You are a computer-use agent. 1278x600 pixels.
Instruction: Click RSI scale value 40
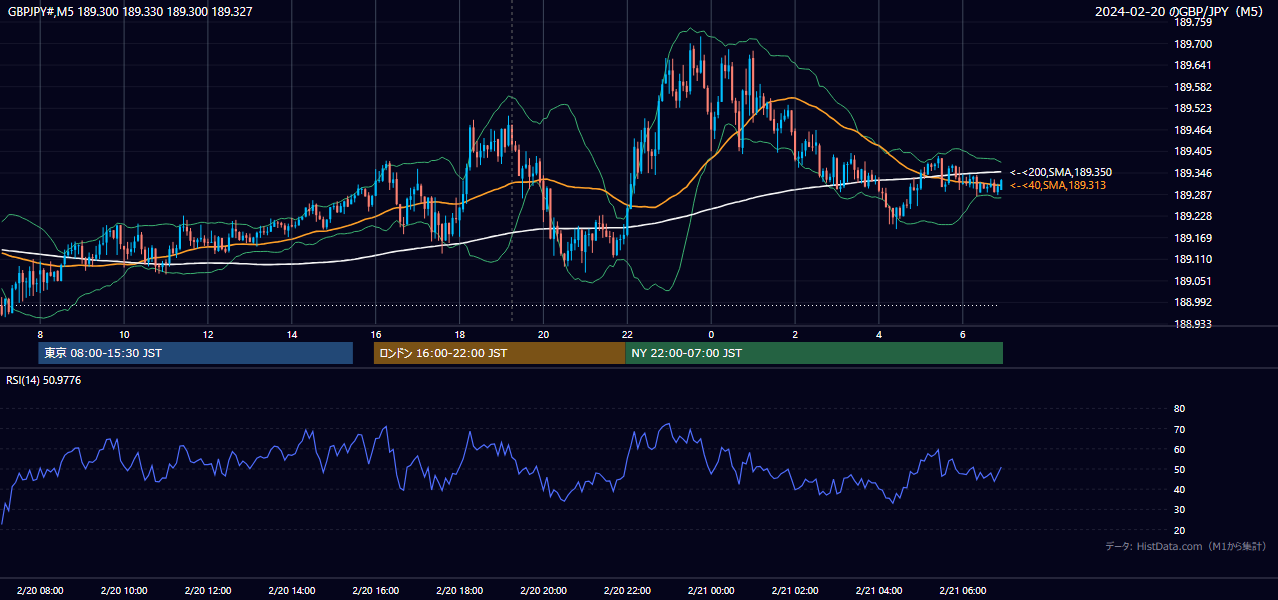coord(1179,489)
